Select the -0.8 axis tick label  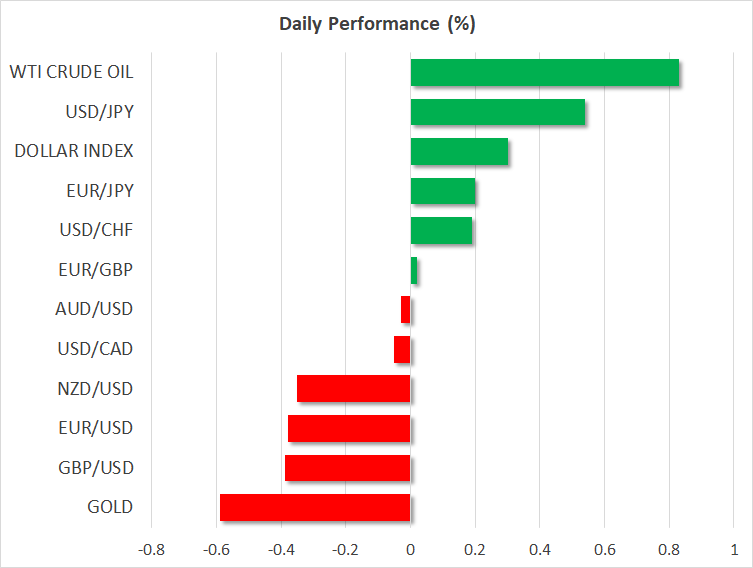[151, 550]
